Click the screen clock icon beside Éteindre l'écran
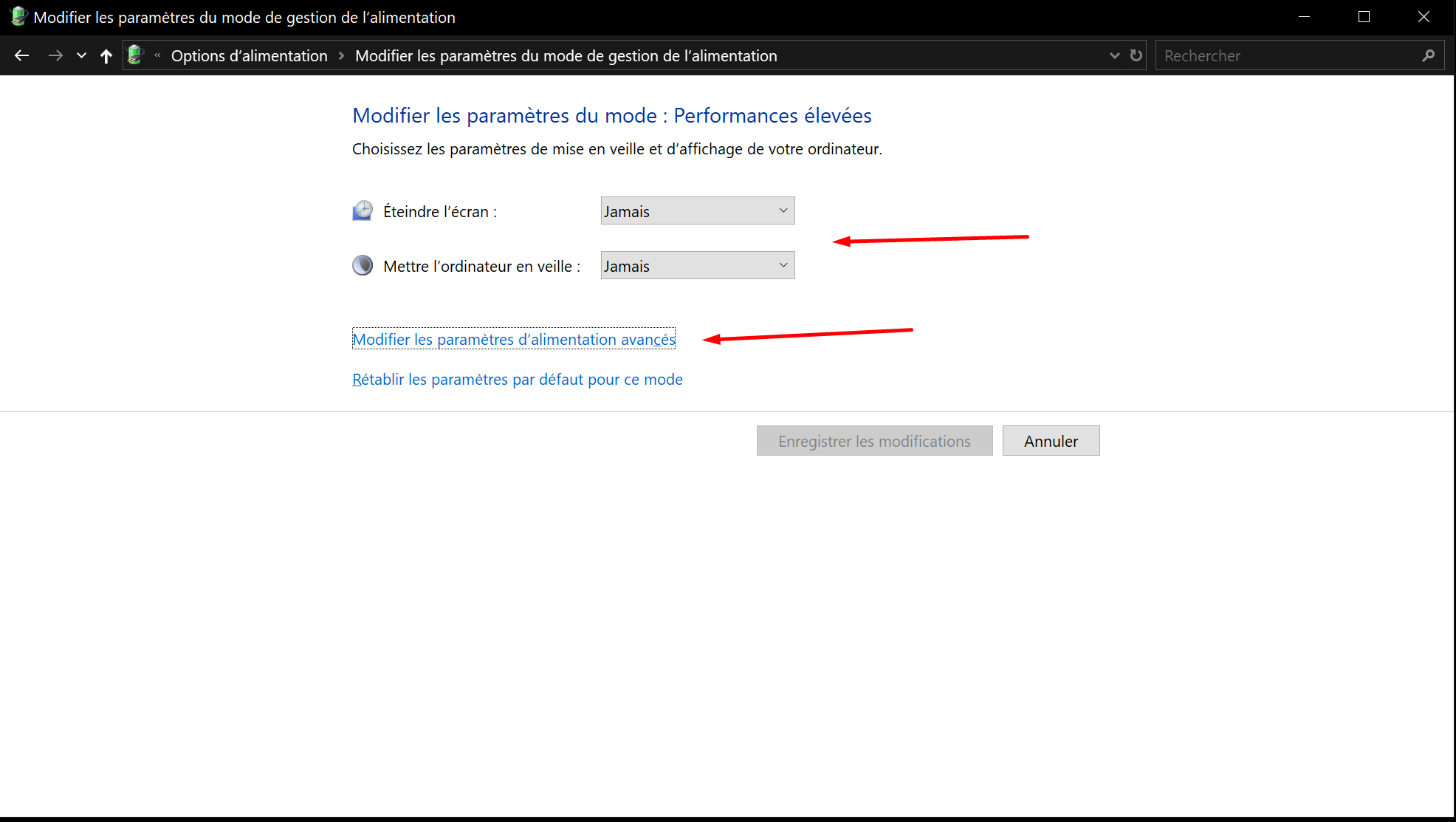Screen dimensions: 1456x822 [363, 211]
